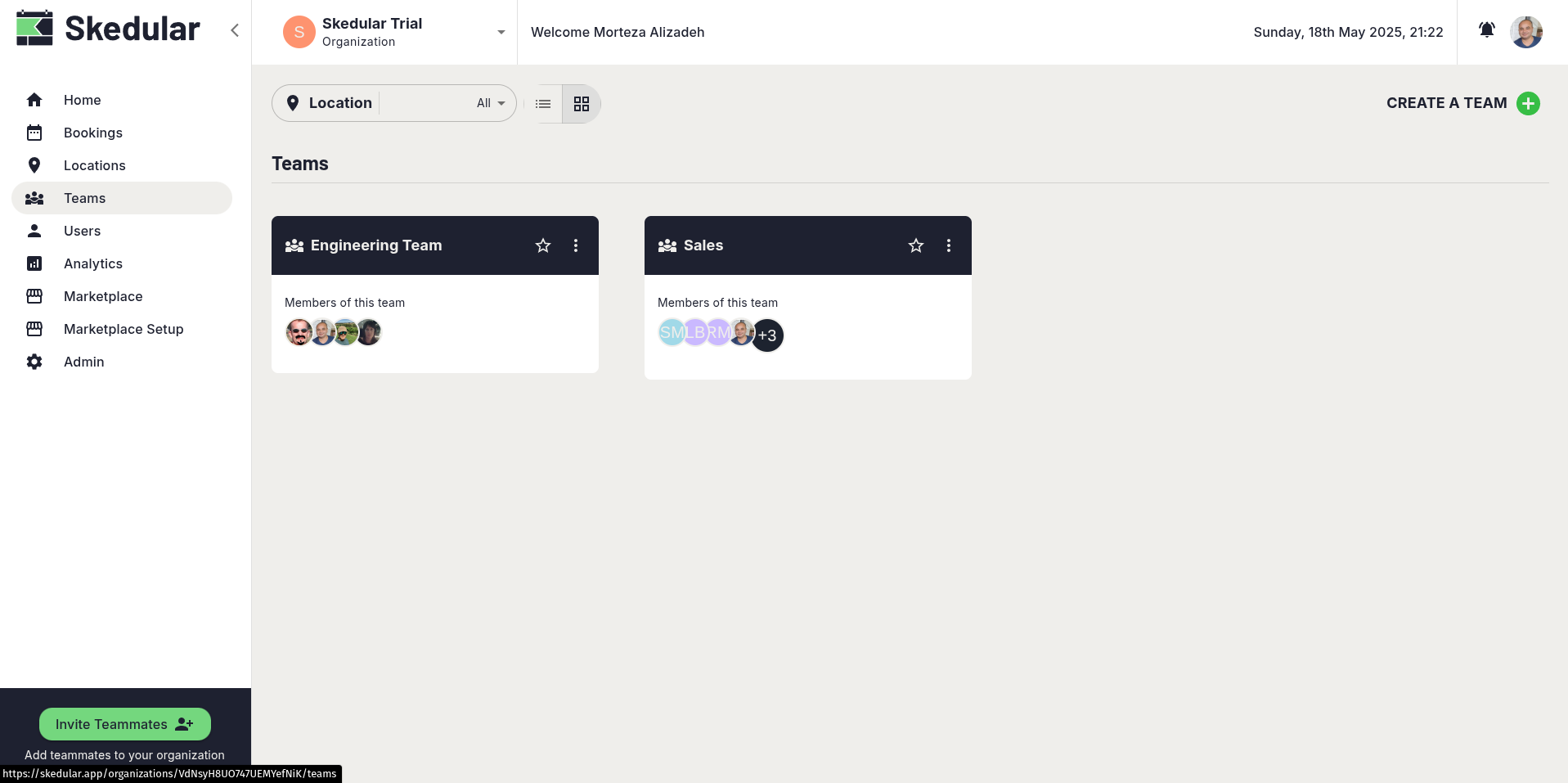The image size is (1568, 783).
Task: Toggle favorite star on Engineering Team
Action: pos(542,245)
